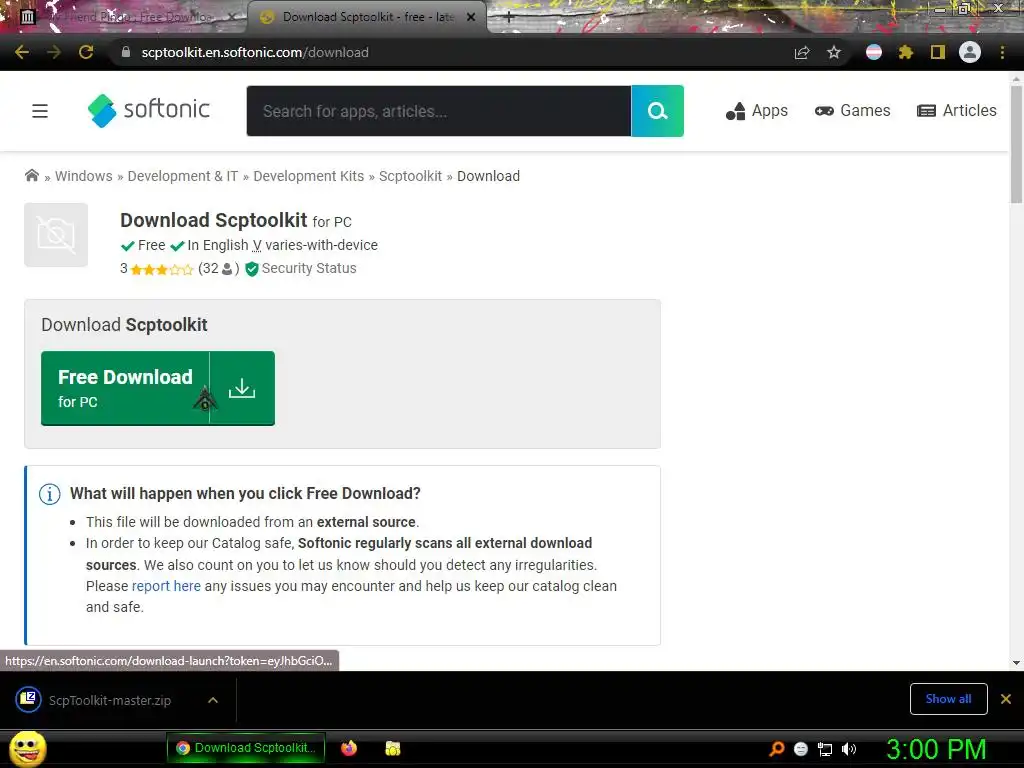Close the first browser tab
Screen dimensions: 1024x768
coord(231,18)
